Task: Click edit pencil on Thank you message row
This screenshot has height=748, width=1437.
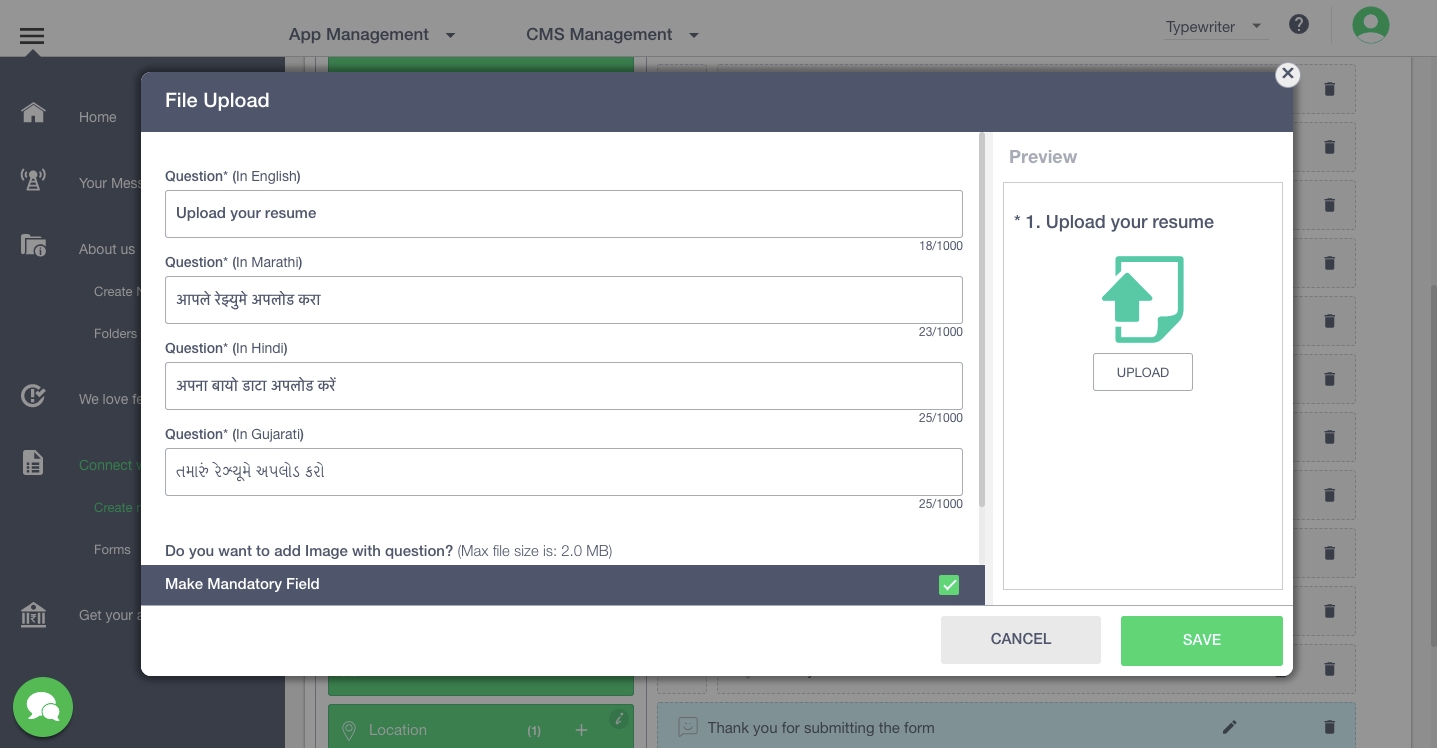Action: point(1229,727)
